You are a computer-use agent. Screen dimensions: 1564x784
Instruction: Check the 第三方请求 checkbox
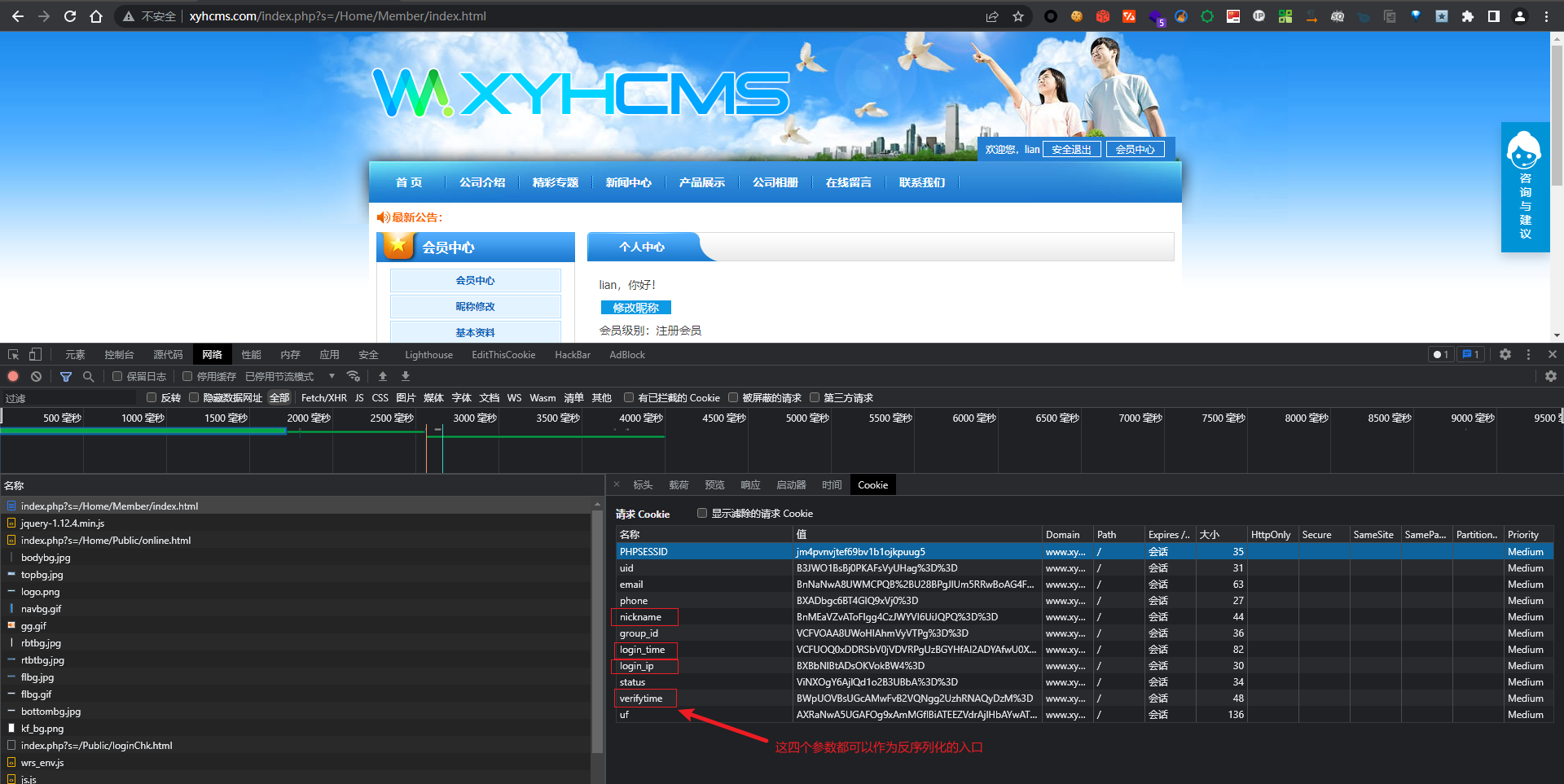(815, 397)
